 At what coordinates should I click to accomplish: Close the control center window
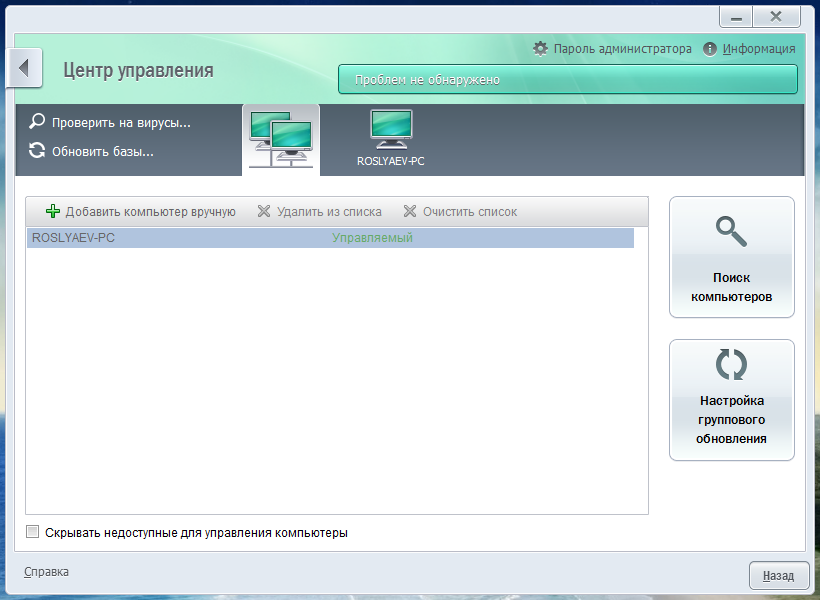pos(776,17)
